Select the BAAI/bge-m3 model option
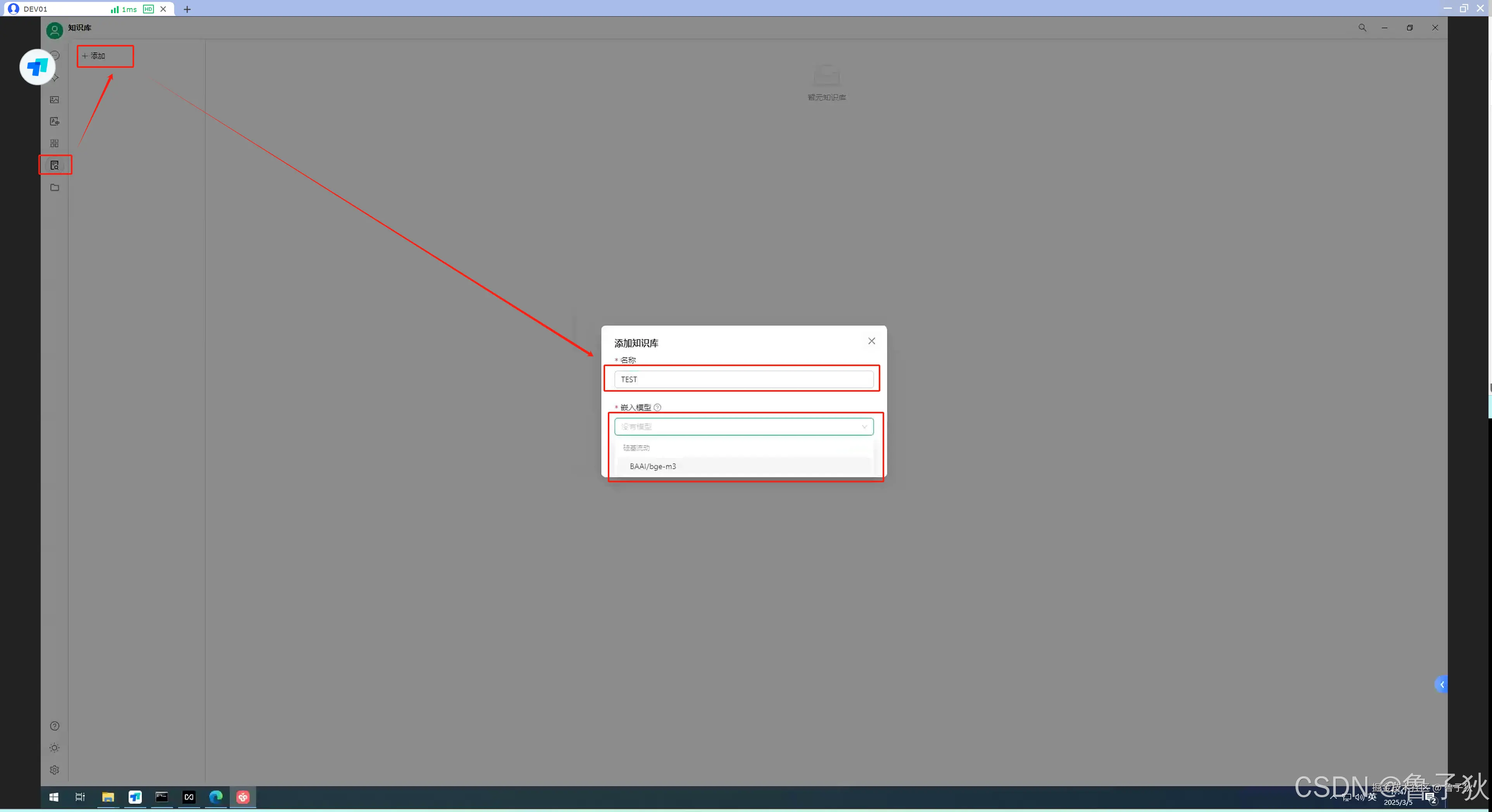Image resolution: width=1492 pixels, height=812 pixels. point(653,466)
